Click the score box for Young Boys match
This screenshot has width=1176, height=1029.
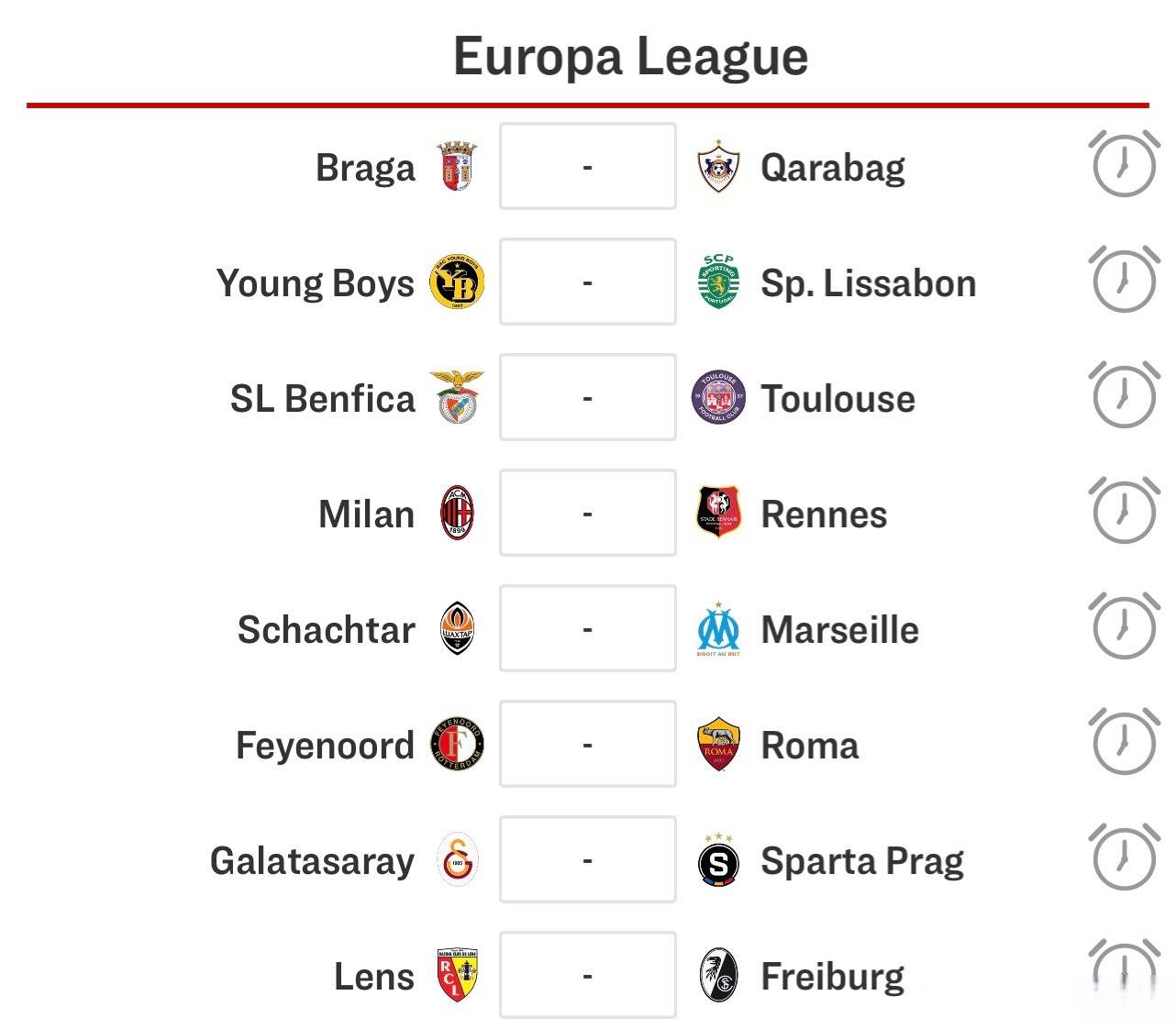(x=588, y=282)
